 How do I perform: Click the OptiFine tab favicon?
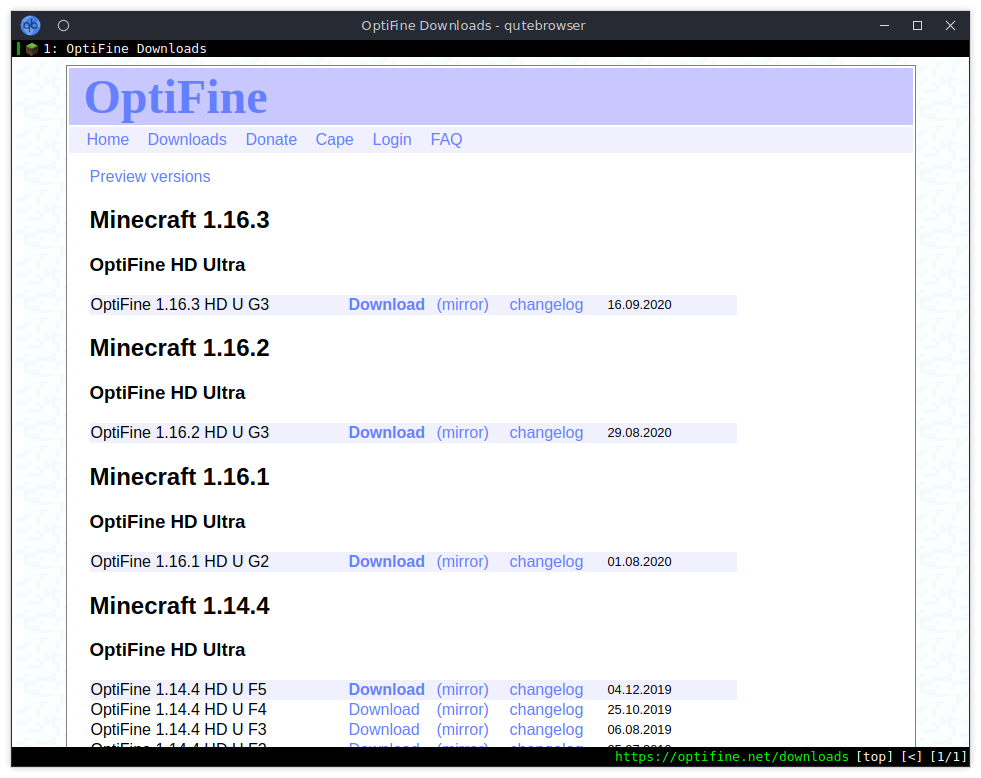(32, 49)
